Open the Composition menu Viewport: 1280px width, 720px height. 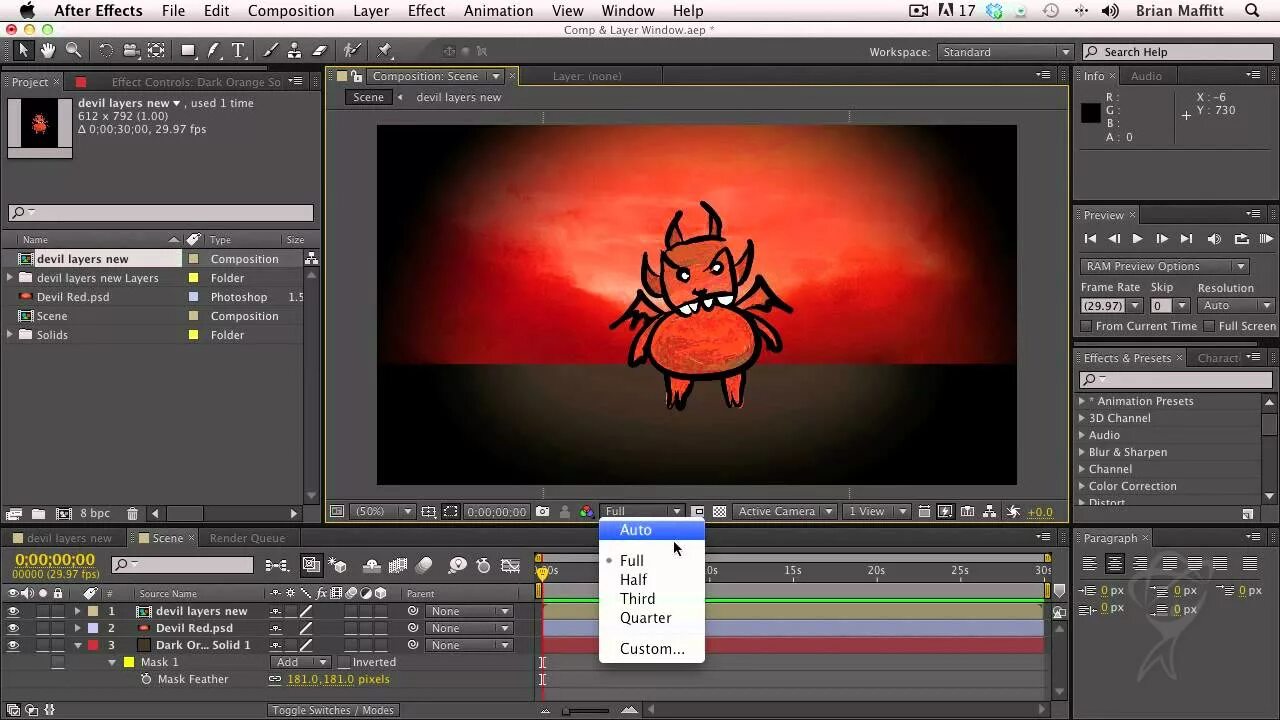291,11
